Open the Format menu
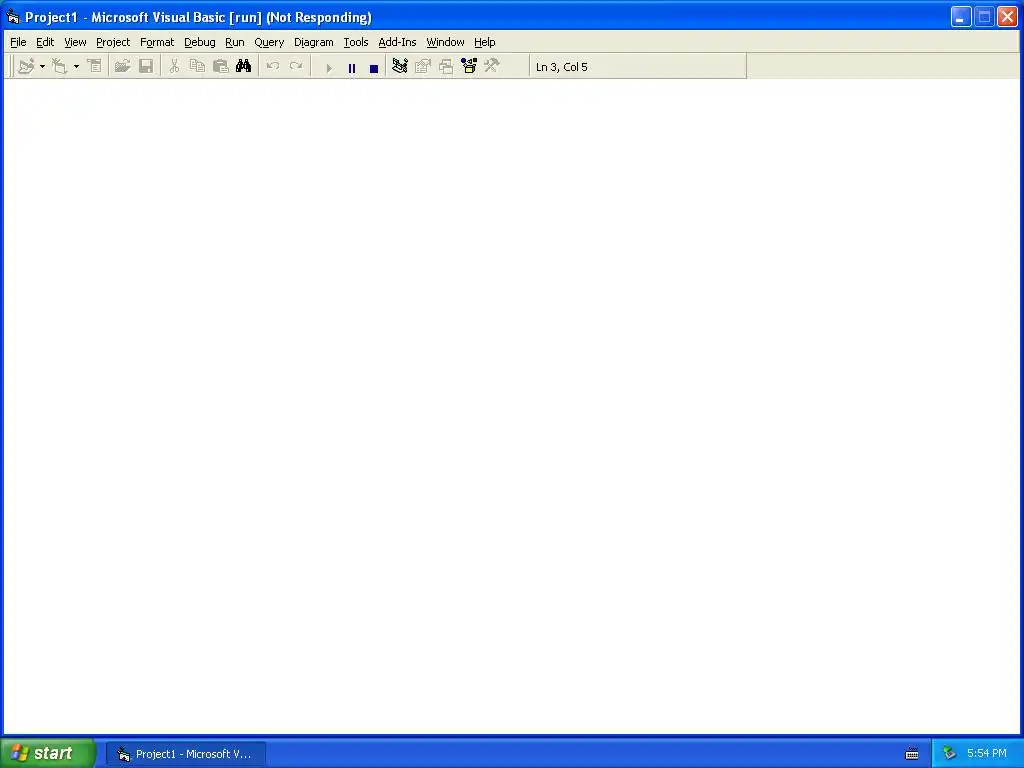This screenshot has height=768, width=1024. 157,42
